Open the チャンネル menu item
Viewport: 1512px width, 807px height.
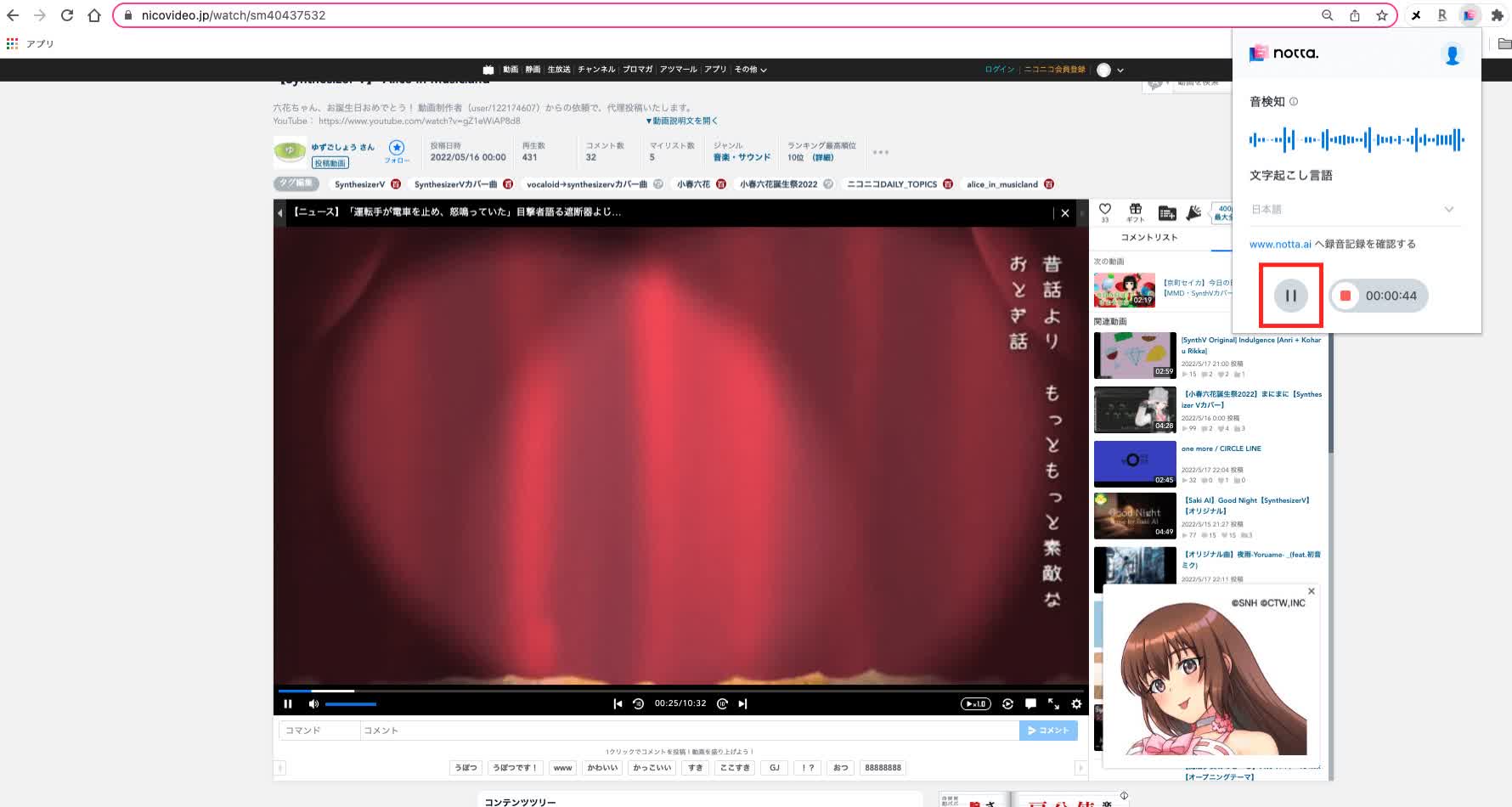(596, 70)
